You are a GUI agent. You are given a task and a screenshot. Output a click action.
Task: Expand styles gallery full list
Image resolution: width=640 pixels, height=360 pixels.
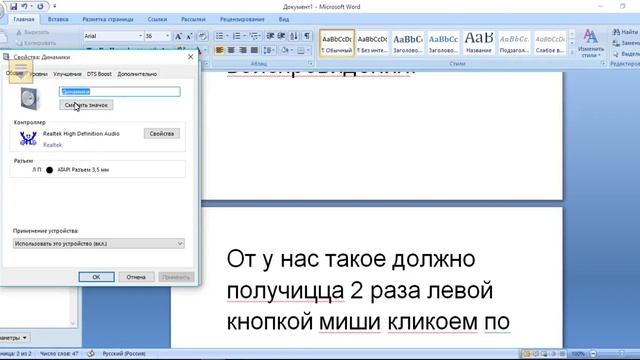click(x=572, y=52)
